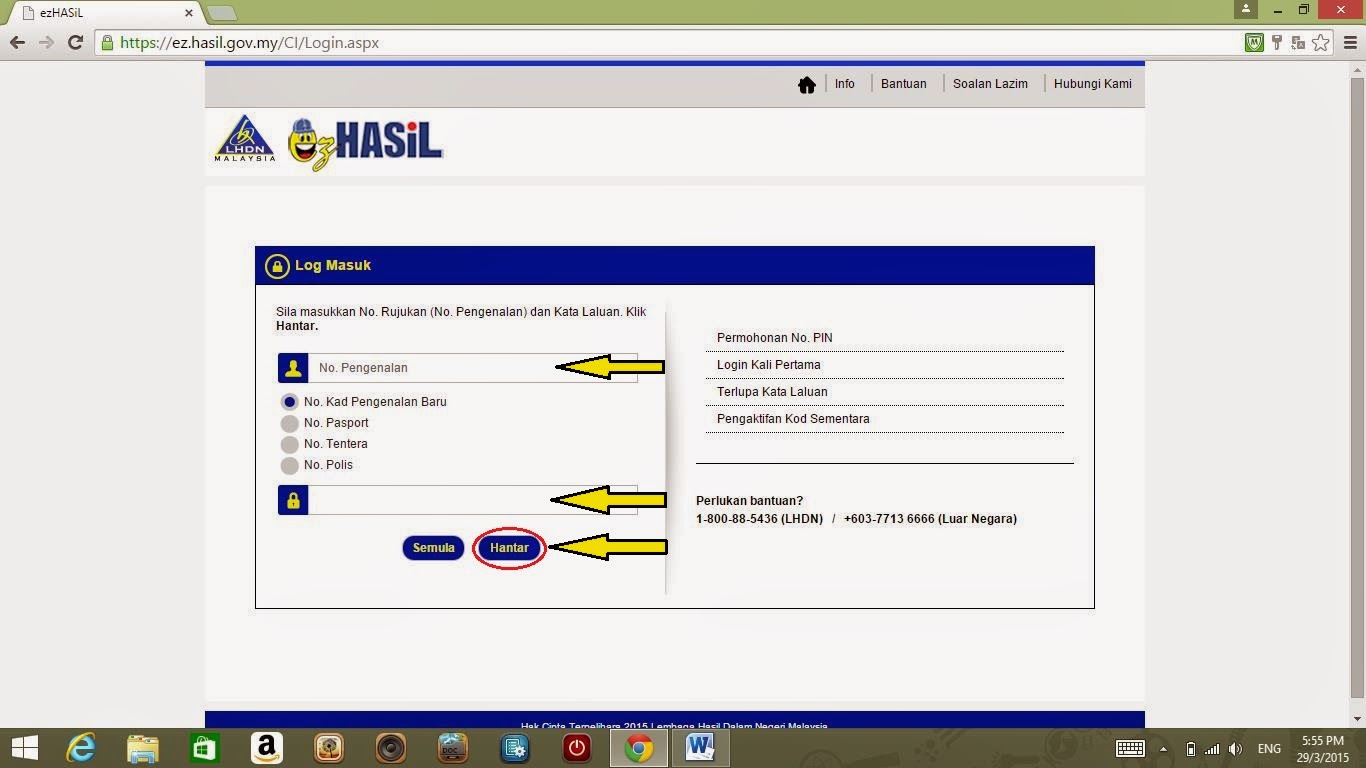Viewport: 1366px width, 768px height.
Task: Open the red power button taskbar app
Action: pyautogui.click(x=577, y=748)
